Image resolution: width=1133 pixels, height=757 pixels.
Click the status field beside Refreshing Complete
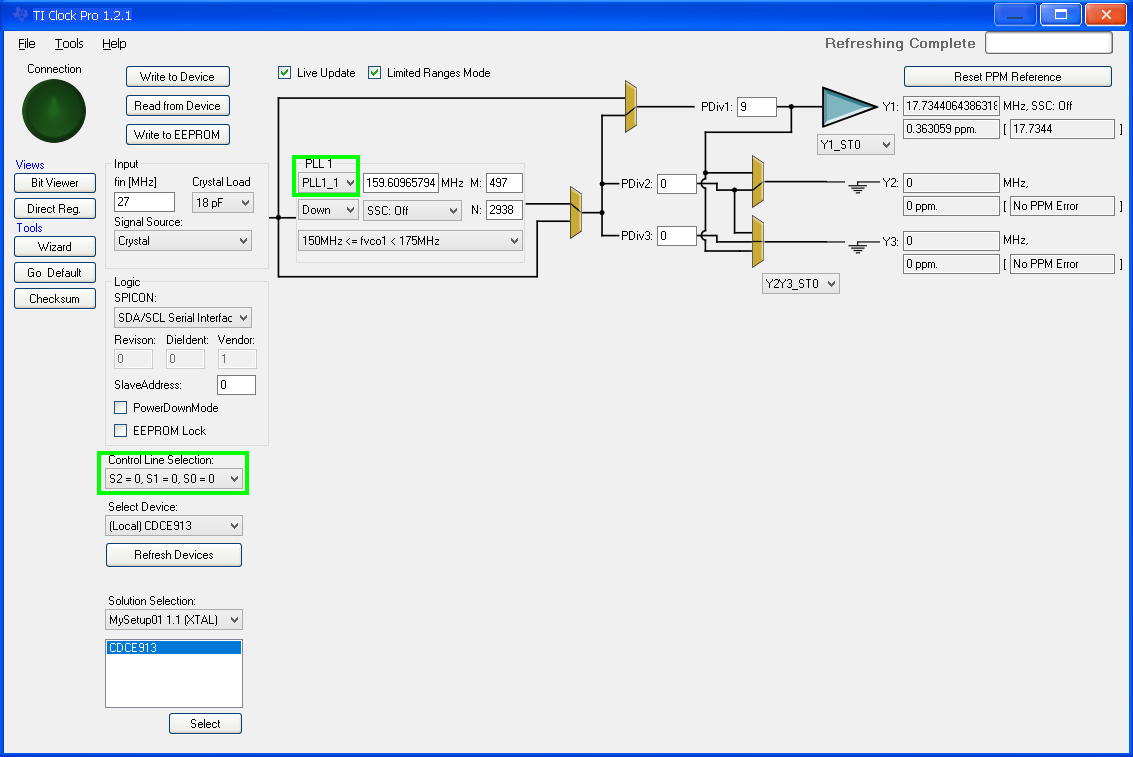click(x=1048, y=43)
